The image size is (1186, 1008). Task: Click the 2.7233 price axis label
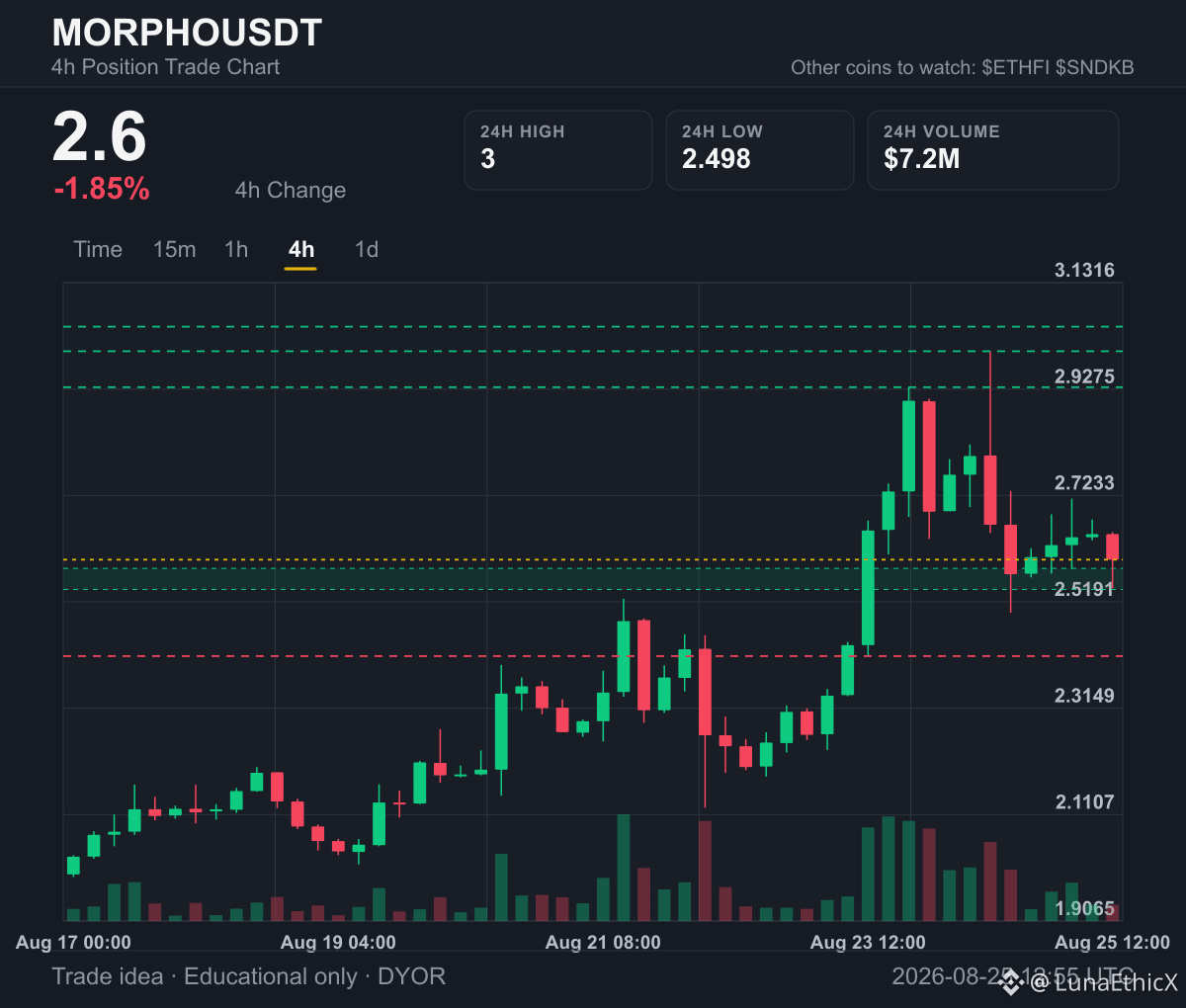pos(1084,483)
